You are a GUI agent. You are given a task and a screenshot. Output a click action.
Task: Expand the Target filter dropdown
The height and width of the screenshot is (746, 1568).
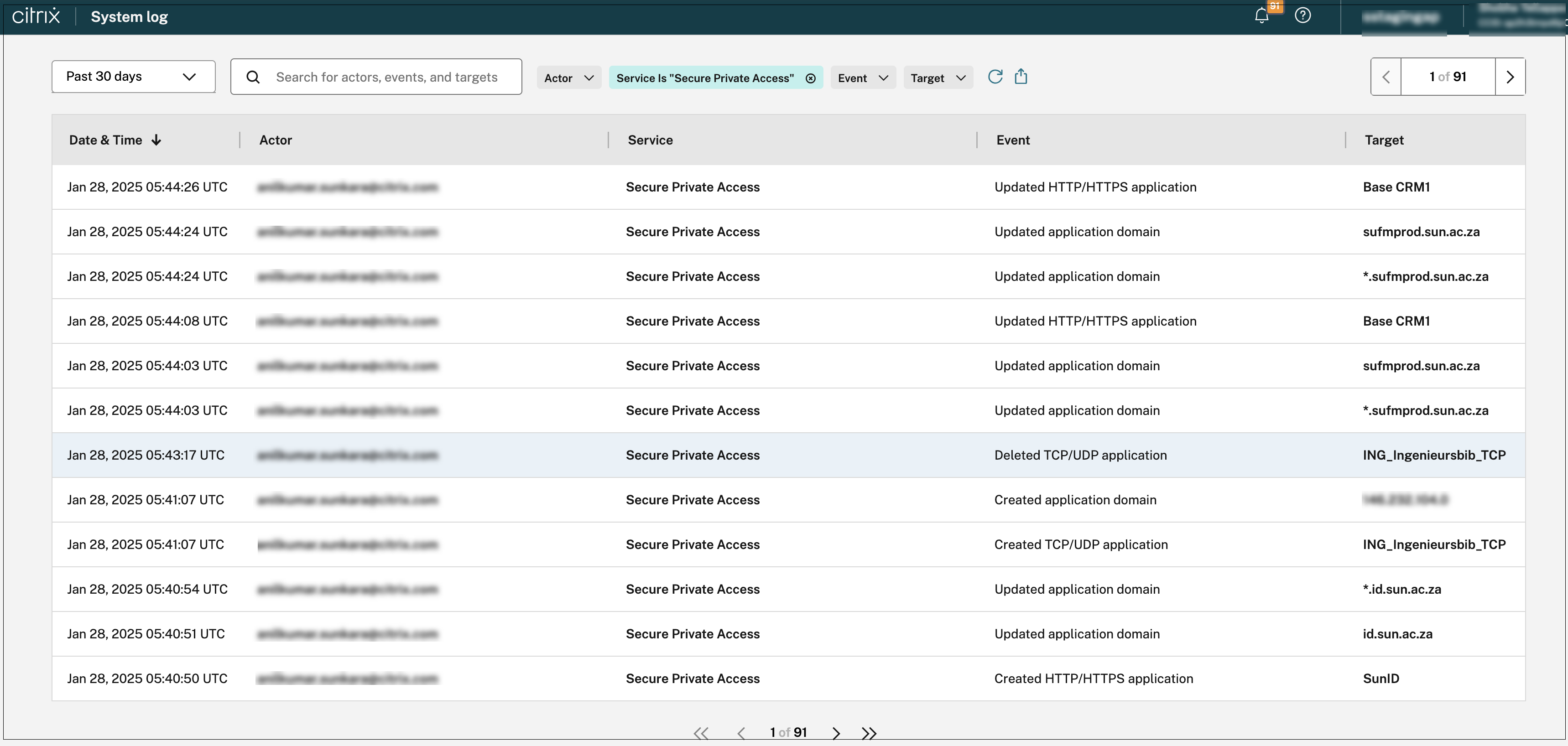(938, 78)
